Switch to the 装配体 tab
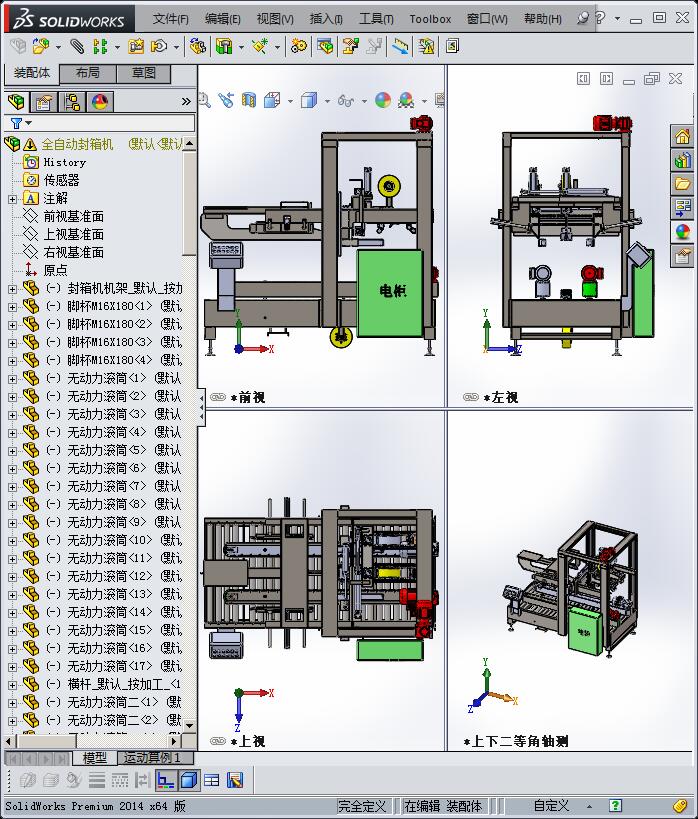 (x=32, y=73)
